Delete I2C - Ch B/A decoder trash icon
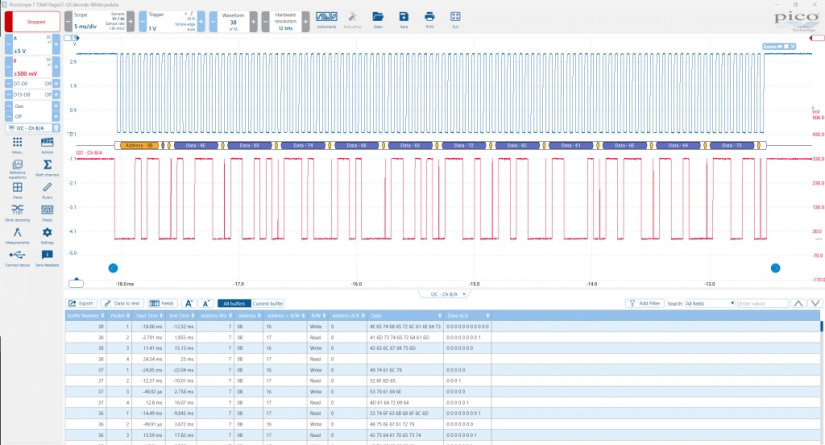 click(56, 128)
